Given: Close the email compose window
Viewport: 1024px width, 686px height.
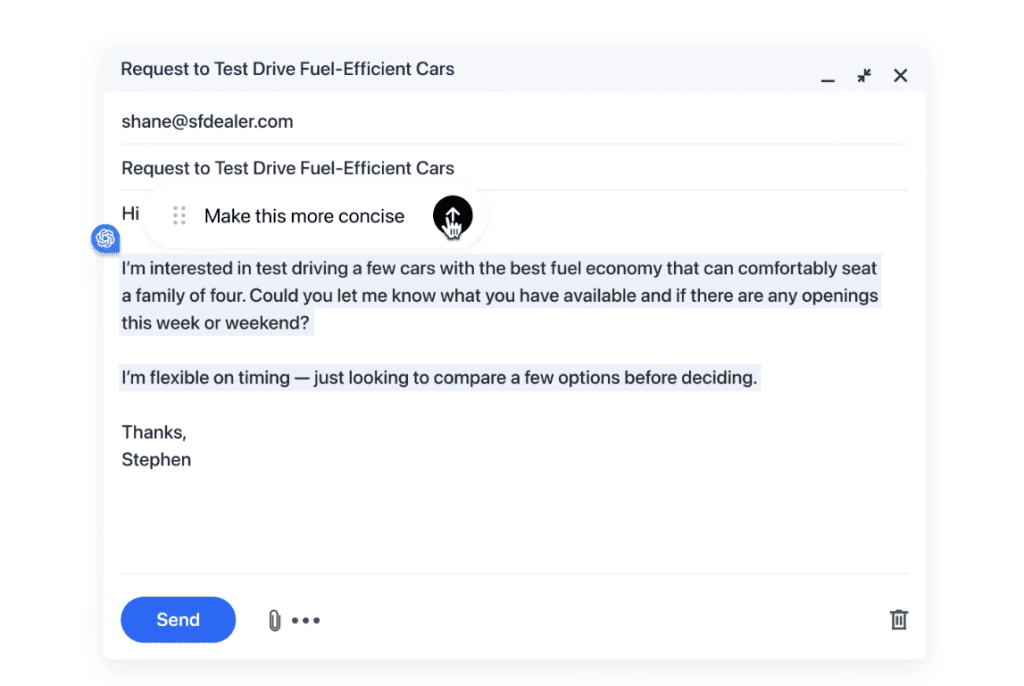Looking at the screenshot, I should [900, 76].
